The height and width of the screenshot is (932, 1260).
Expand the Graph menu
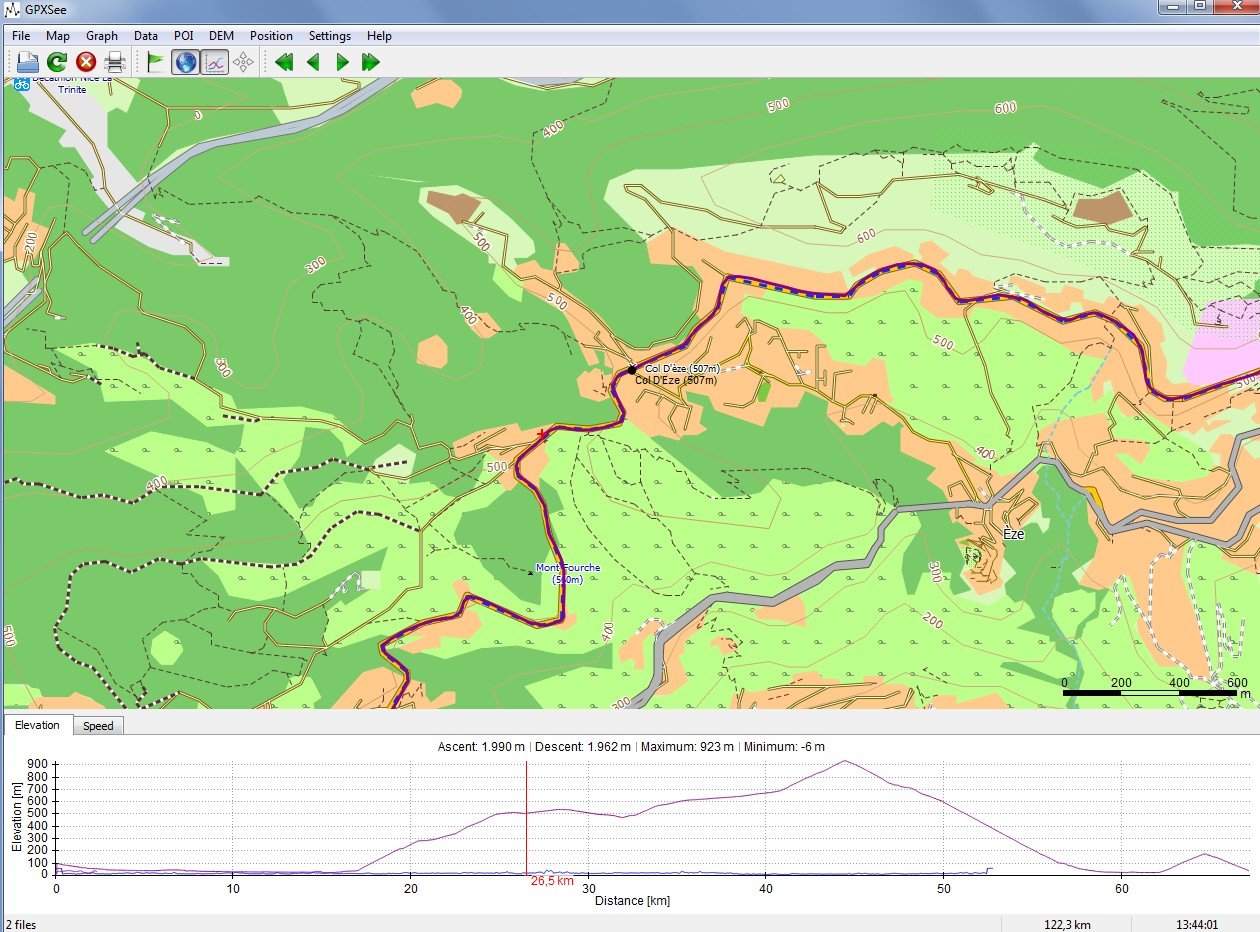(x=102, y=36)
